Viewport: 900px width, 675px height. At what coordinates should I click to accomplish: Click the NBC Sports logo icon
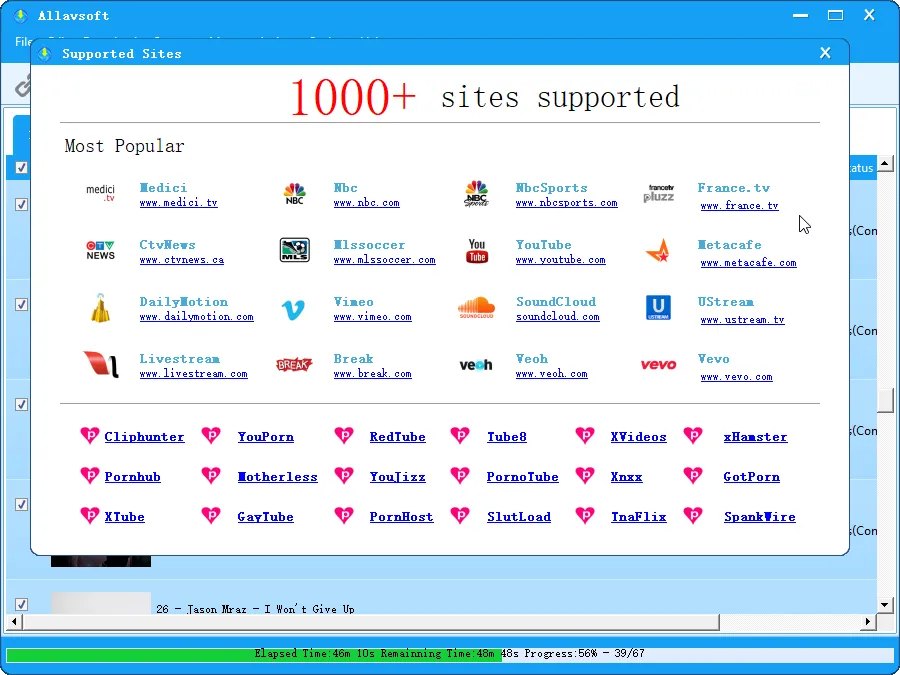point(476,193)
